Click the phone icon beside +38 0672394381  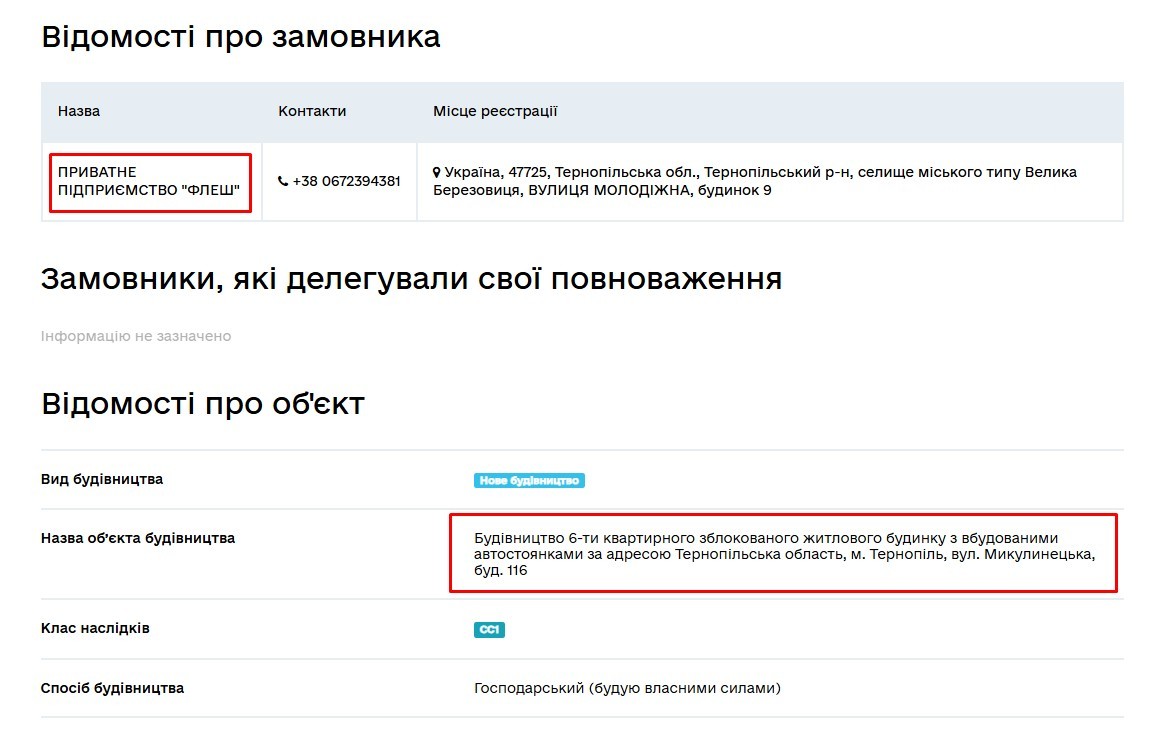point(283,181)
